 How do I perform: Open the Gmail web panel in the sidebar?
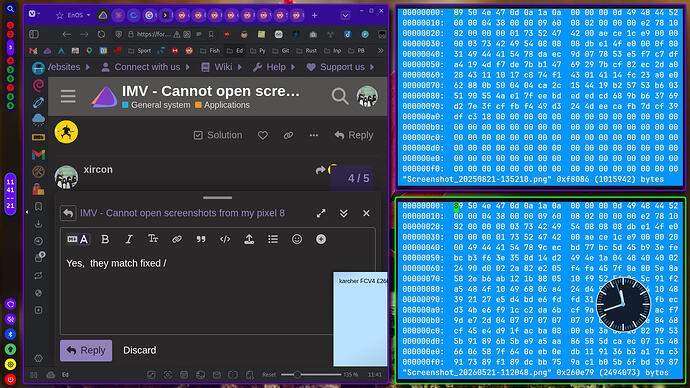[38, 154]
